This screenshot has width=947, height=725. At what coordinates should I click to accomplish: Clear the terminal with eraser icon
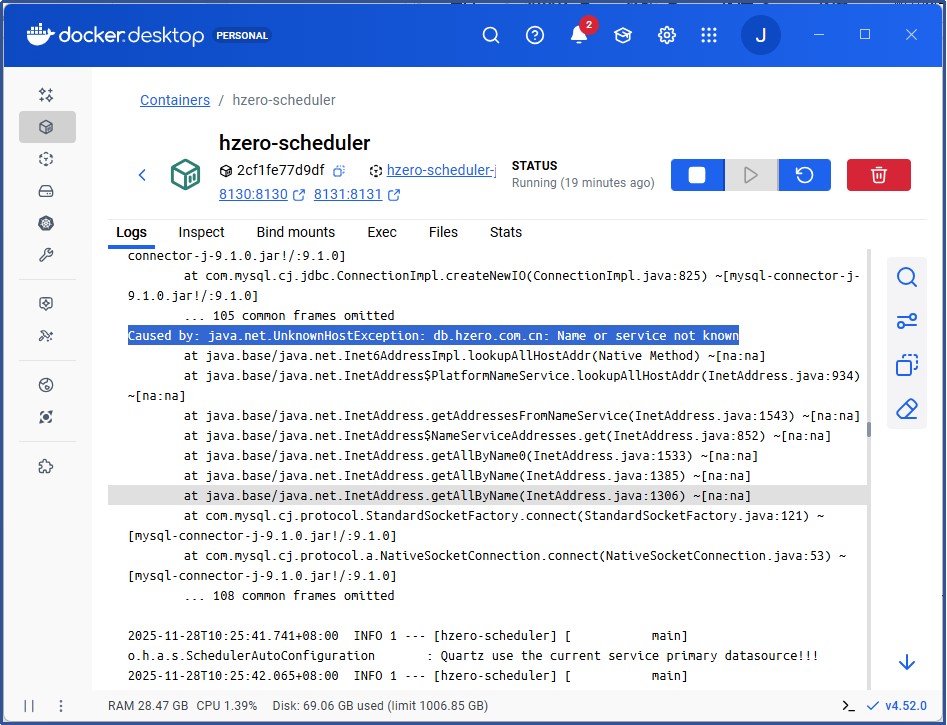[x=906, y=409]
